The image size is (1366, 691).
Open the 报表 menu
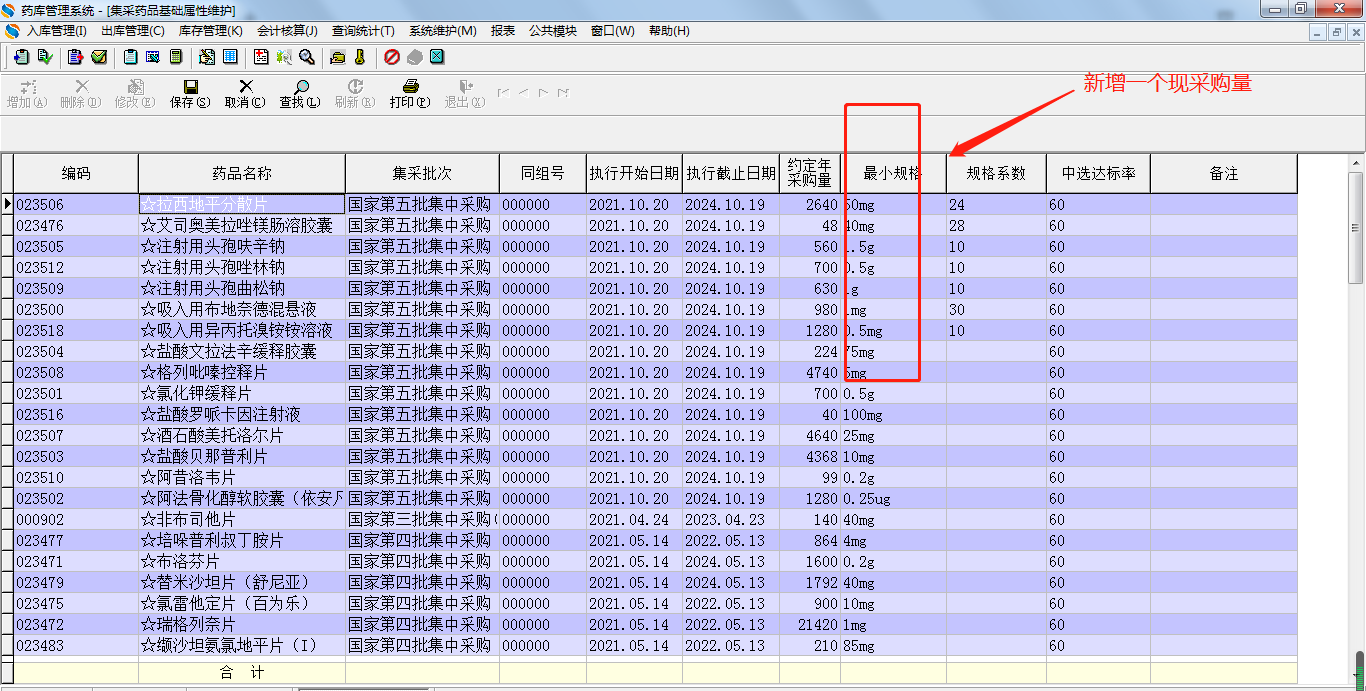503,31
